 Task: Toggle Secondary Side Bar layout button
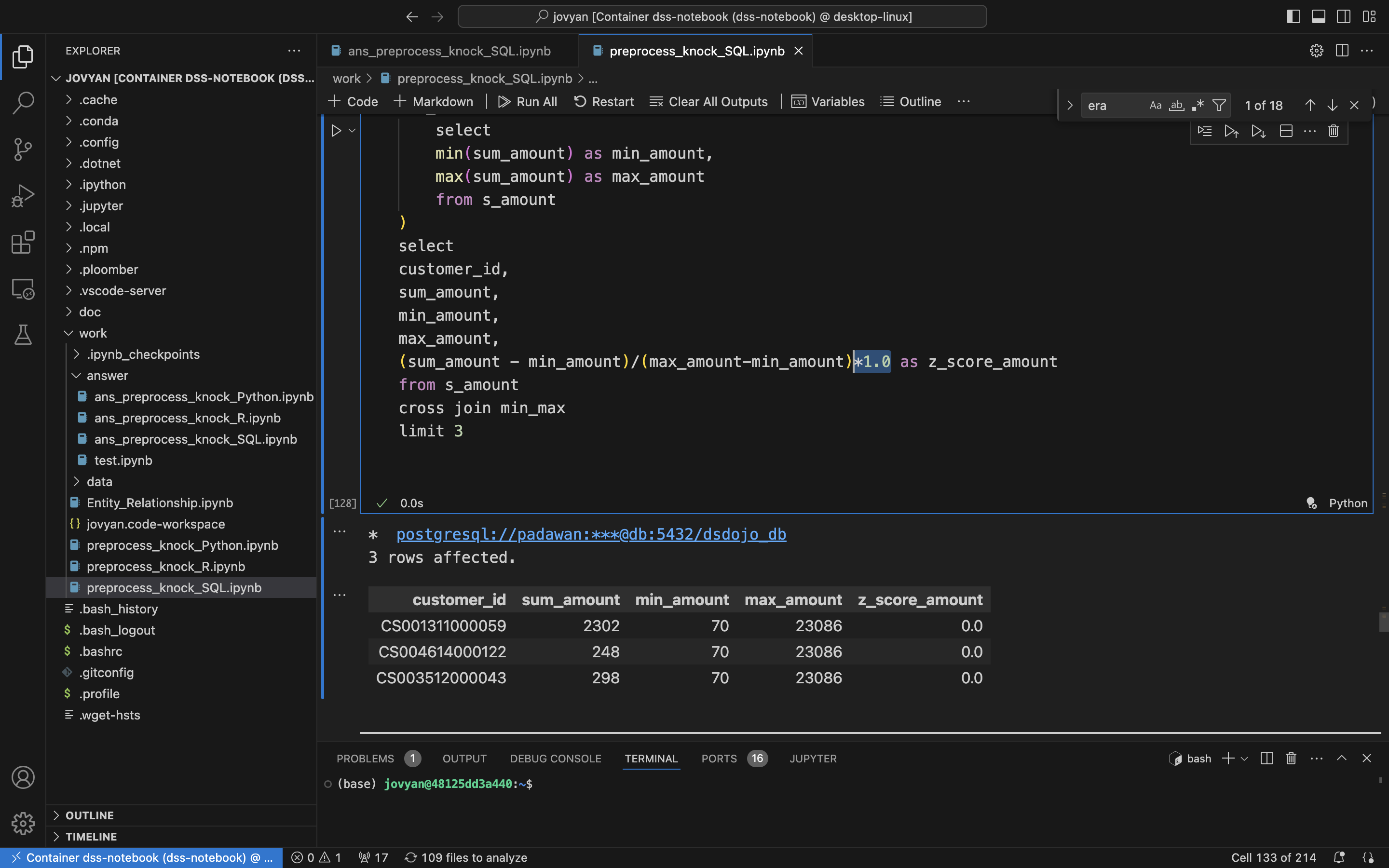(1344, 17)
